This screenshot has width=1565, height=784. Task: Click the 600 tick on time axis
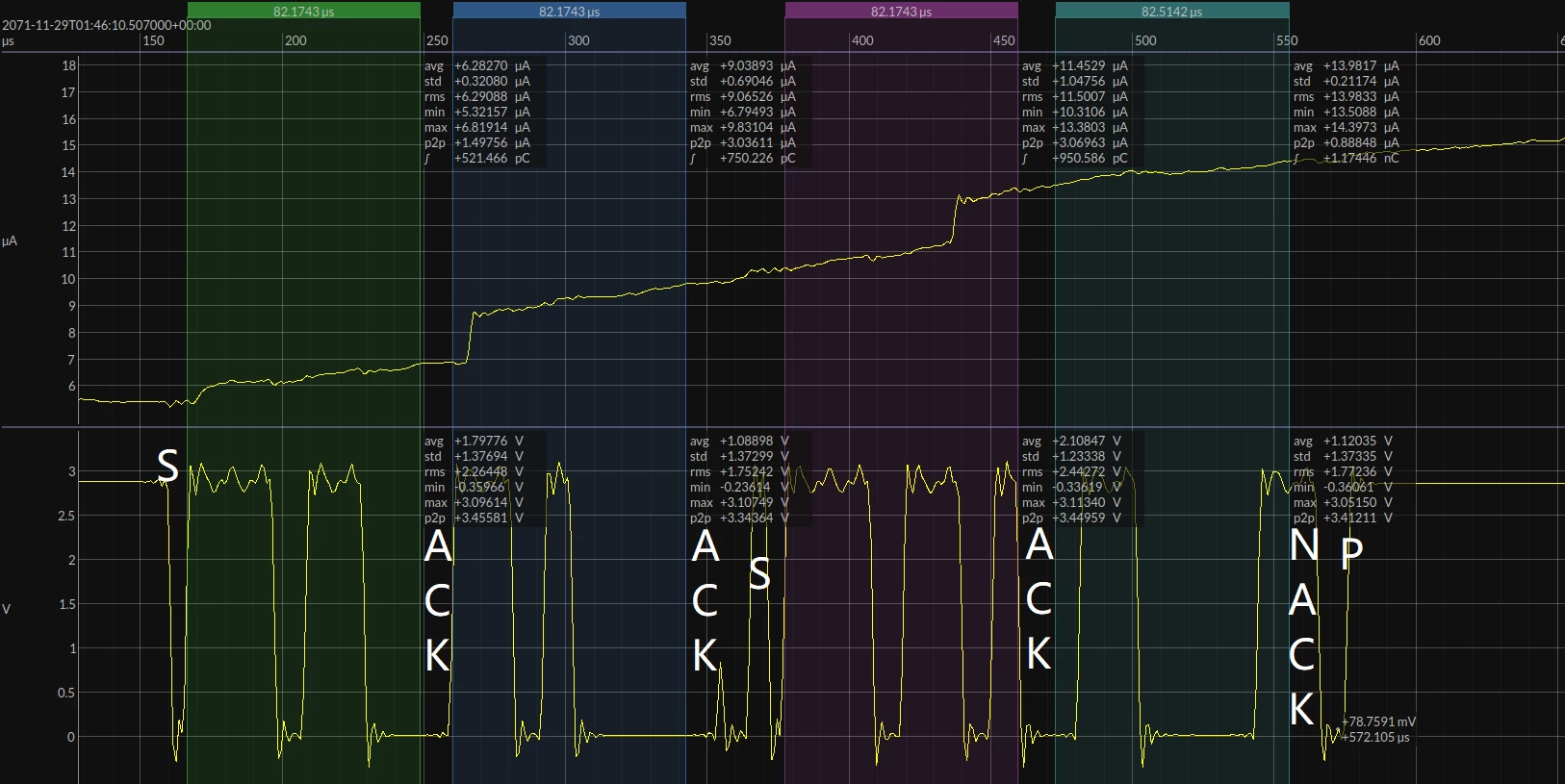[1429, 40]
